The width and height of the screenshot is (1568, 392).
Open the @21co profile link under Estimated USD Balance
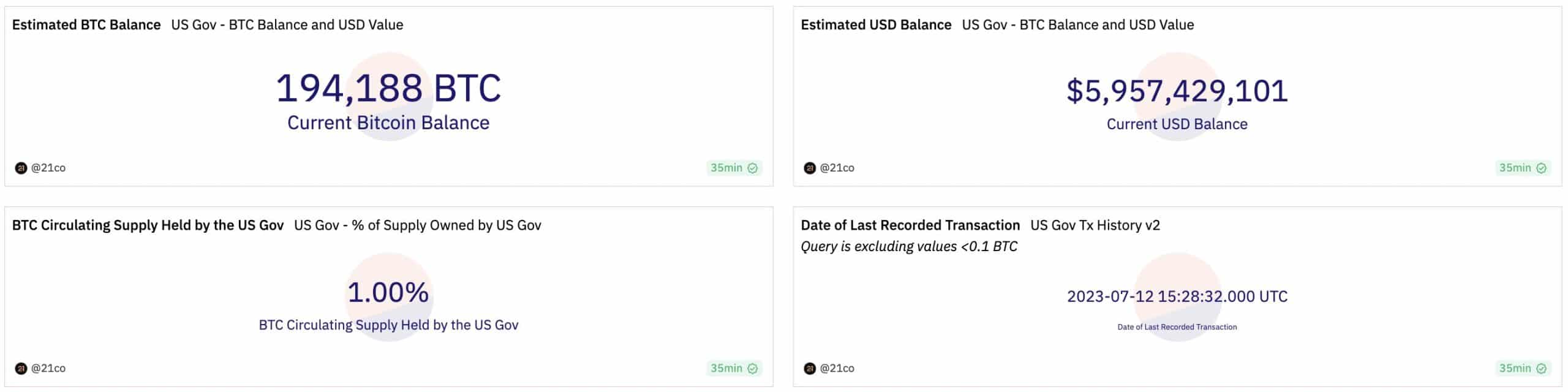[x=837, y=168]
